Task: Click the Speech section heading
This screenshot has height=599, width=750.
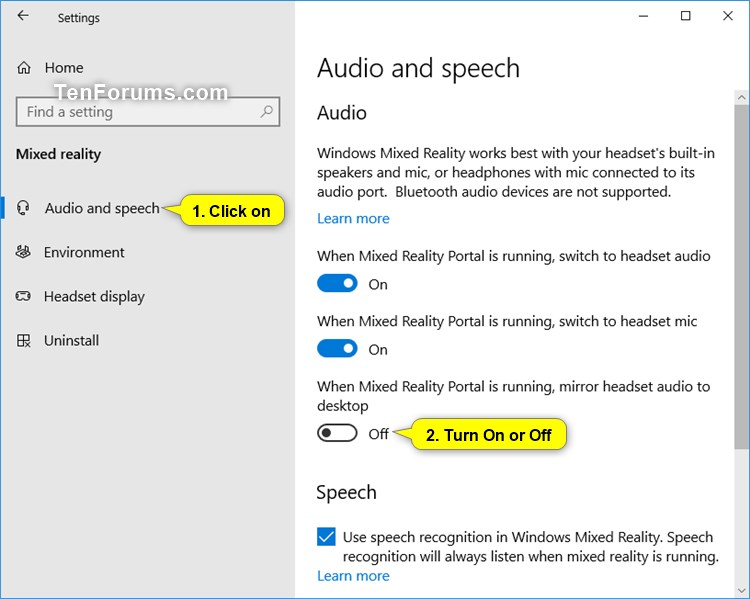Action: (x=347, y=493)
